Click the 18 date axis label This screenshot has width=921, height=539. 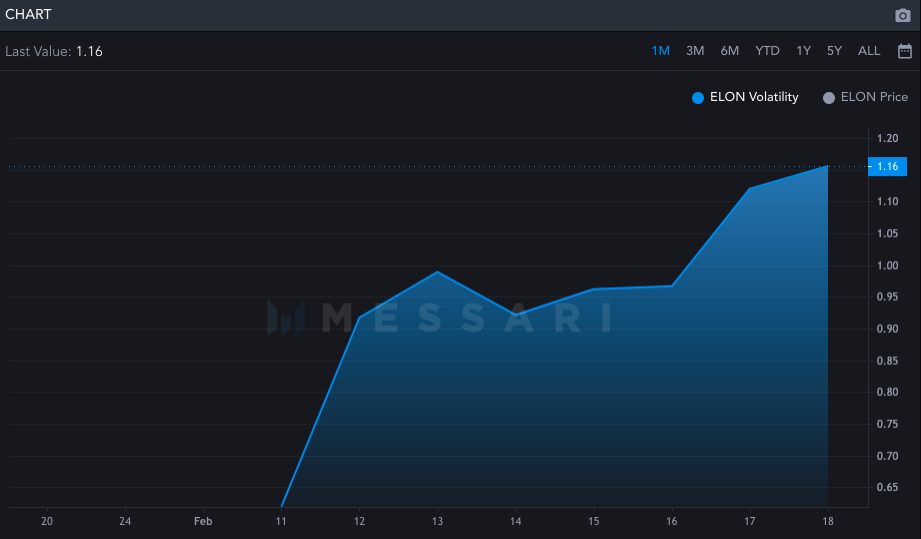pos(828,521)
